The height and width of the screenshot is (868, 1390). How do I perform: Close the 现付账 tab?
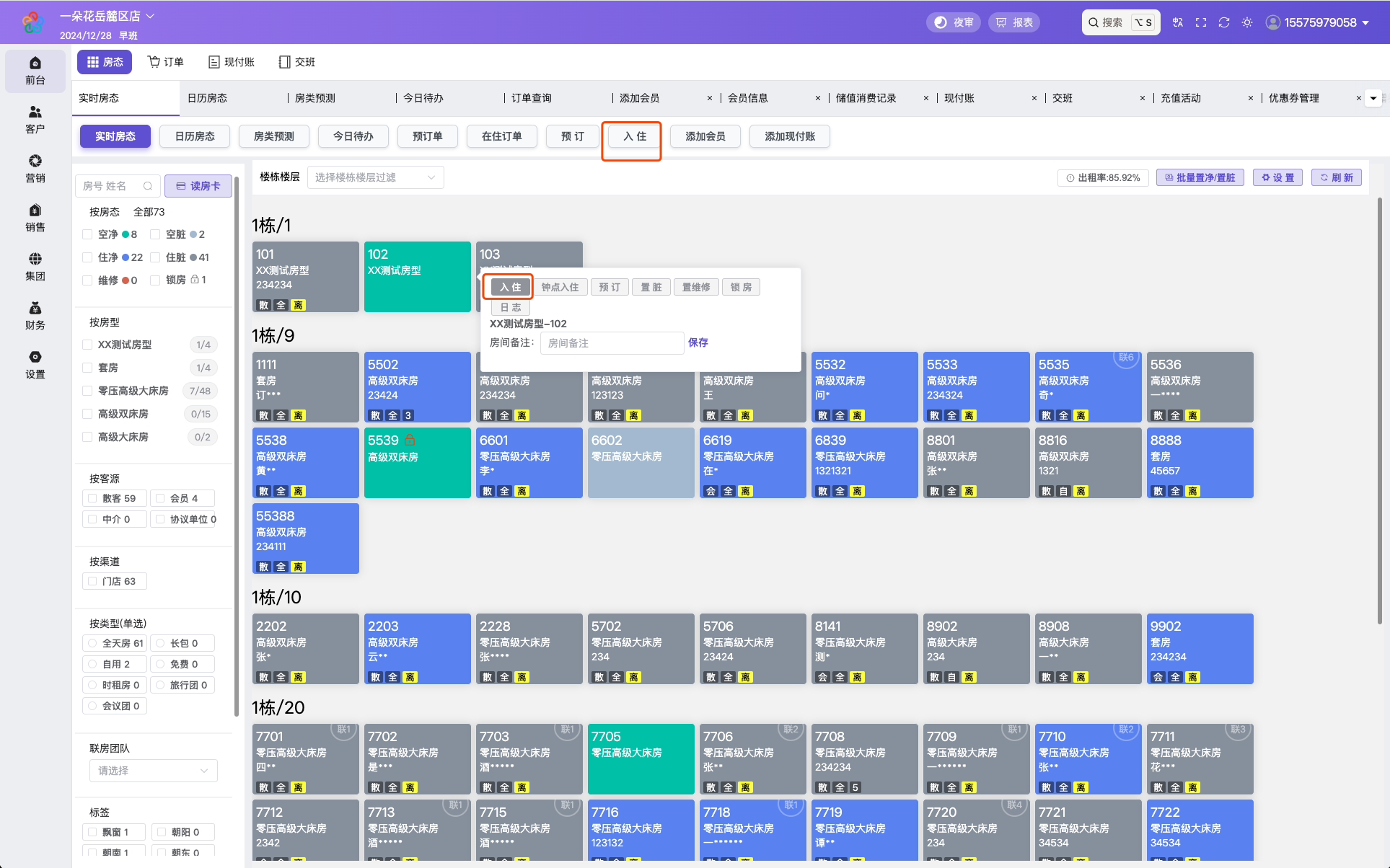pyautogui.click(x=1034, y=98)
